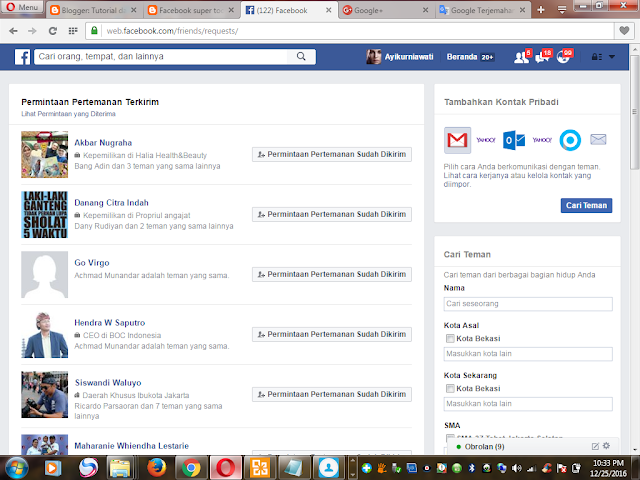Open chat settings gear icon
The width and height of the screenshot is (640, 480).
pyautogui.click(x=607, y=446)
